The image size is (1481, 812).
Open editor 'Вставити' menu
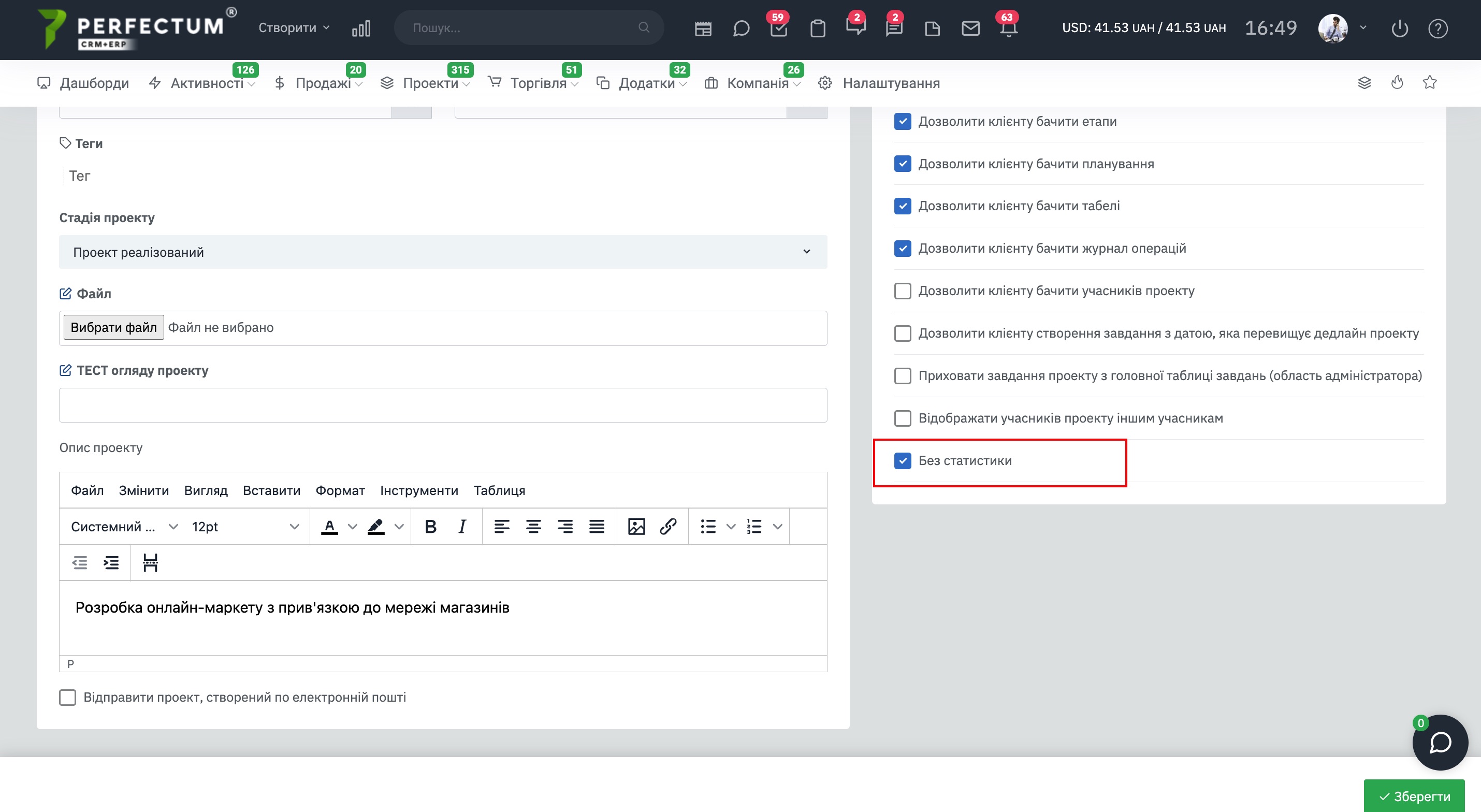pos(271,490)
